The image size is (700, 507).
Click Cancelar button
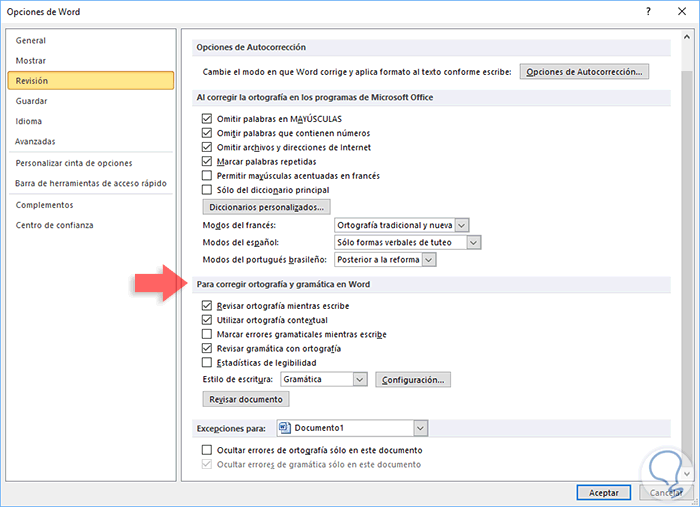(666, 493)
